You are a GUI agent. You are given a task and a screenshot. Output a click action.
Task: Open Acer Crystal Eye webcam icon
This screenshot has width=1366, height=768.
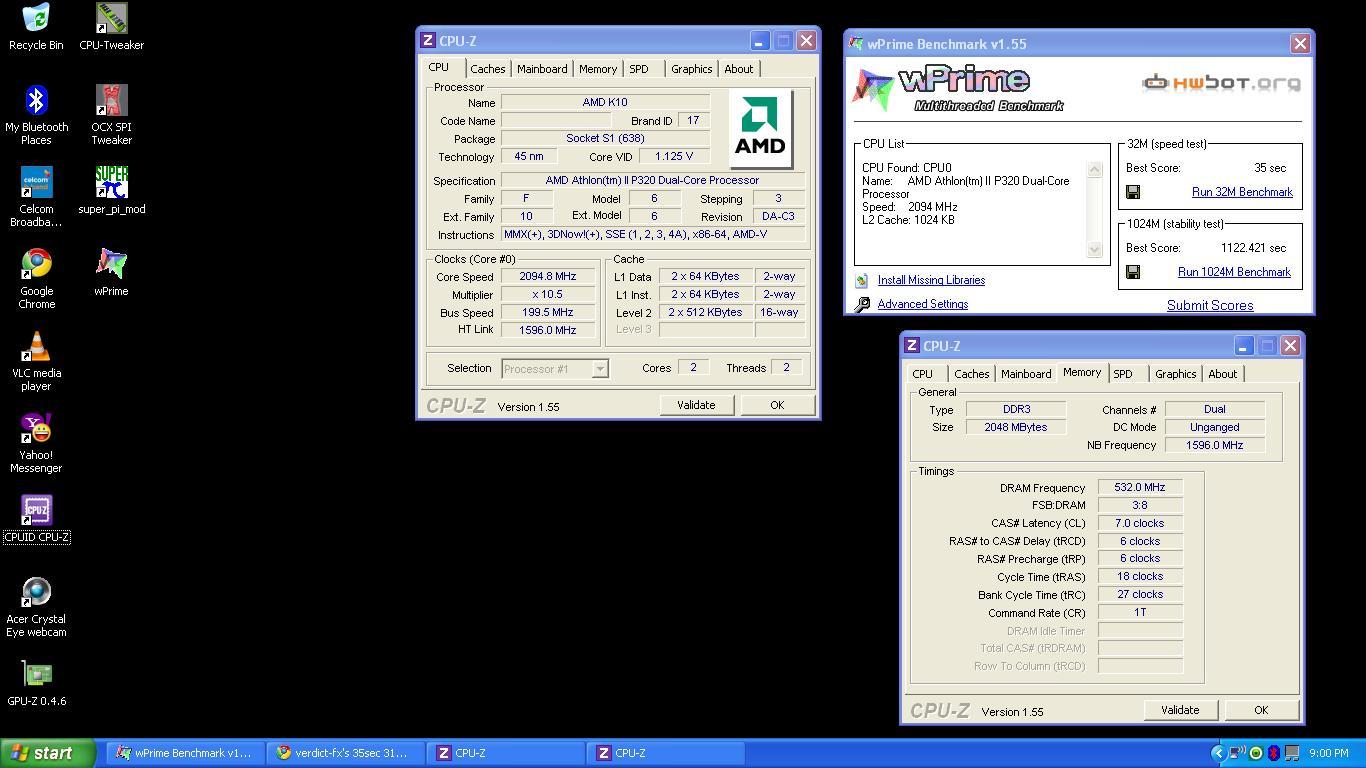[36, 607]
